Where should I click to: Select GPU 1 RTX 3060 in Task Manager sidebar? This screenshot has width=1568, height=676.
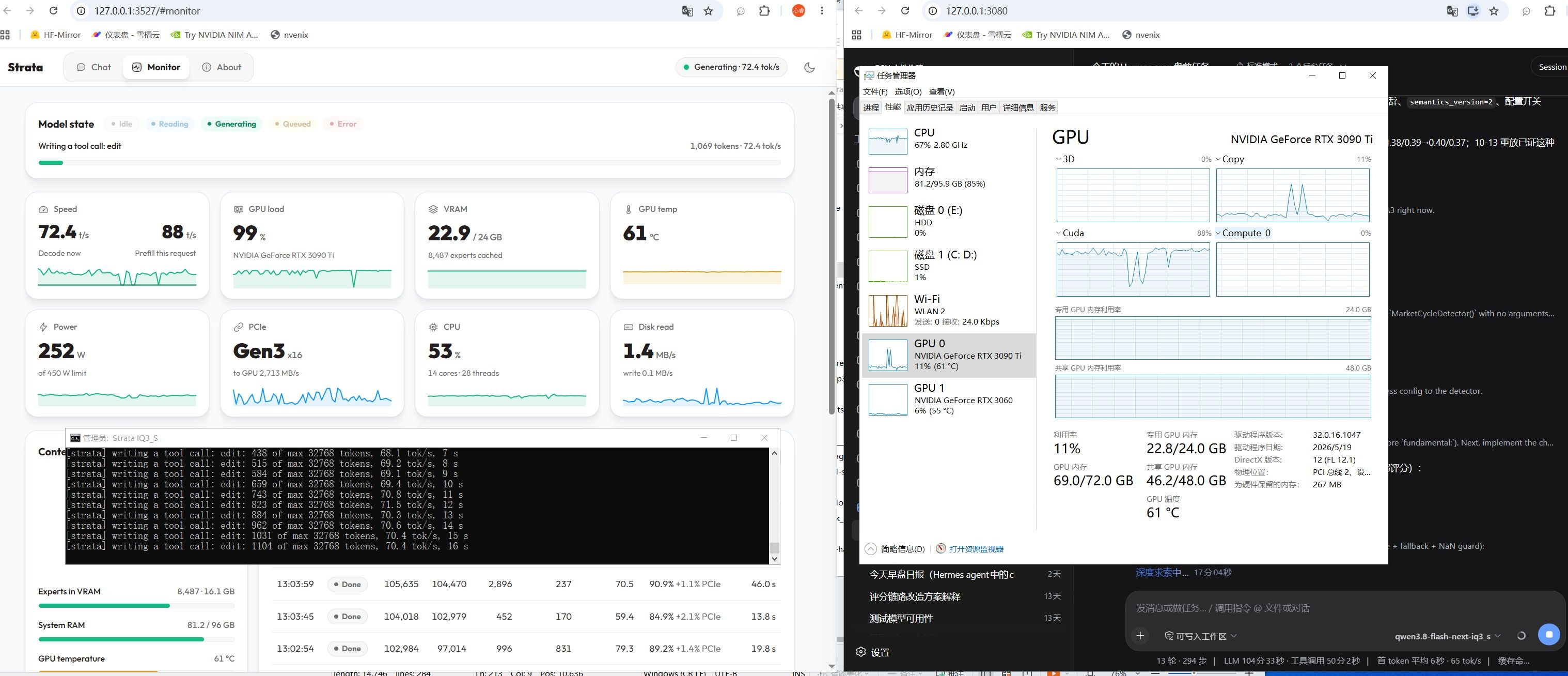point(948,399)
